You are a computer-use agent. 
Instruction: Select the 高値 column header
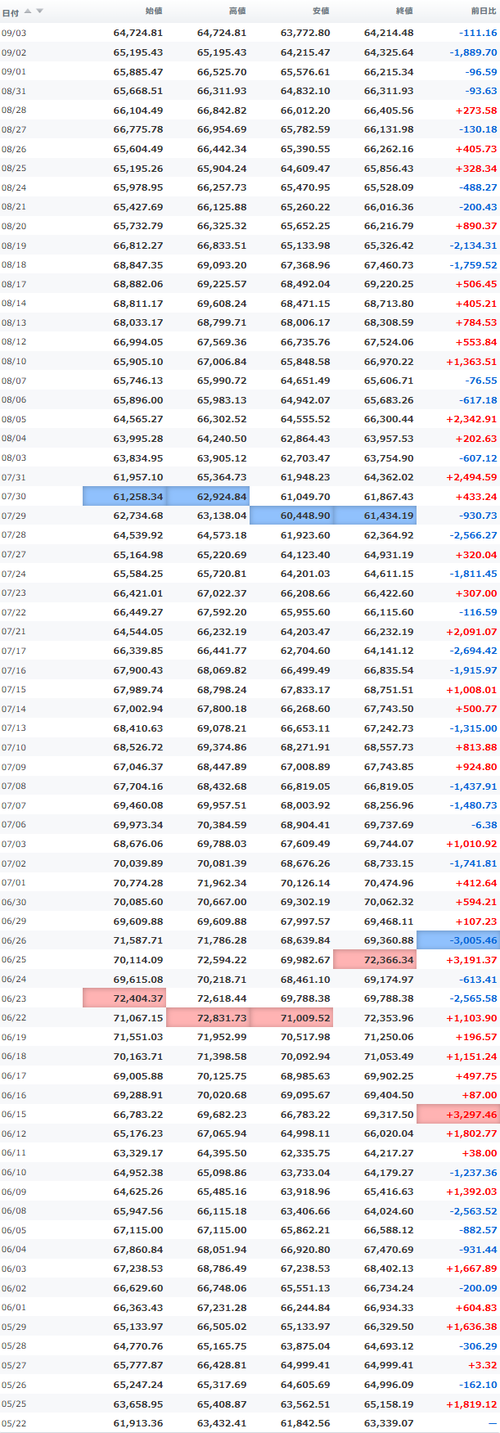(x=237, y=11)
